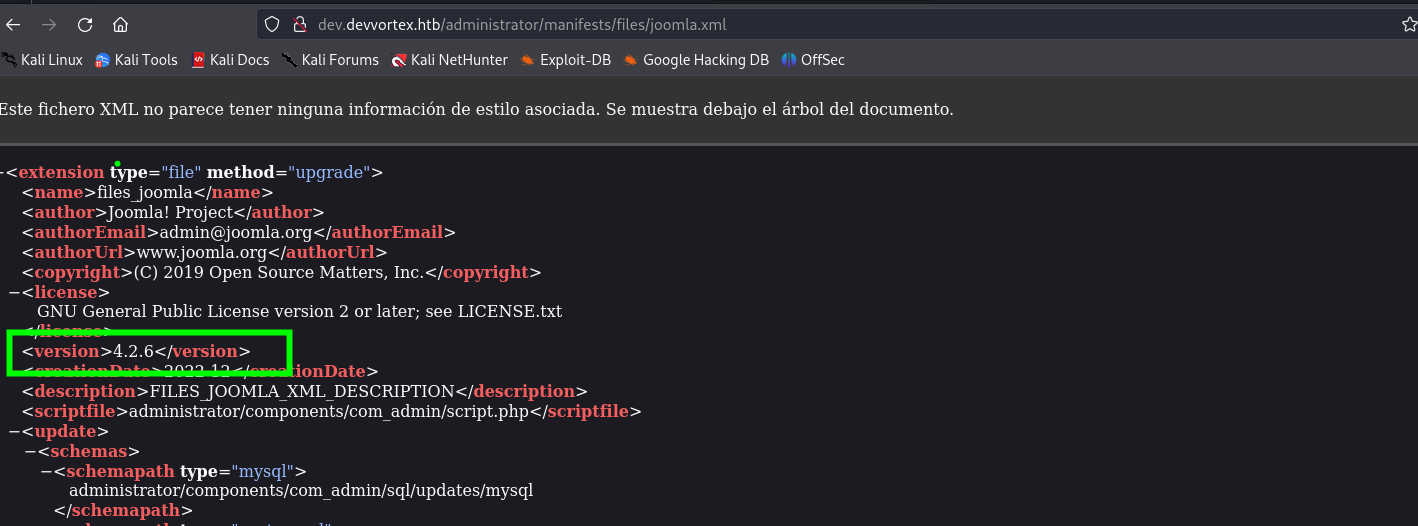Open the Google Hacking DB bookmark
The image size is (1418, 526).
696,60
